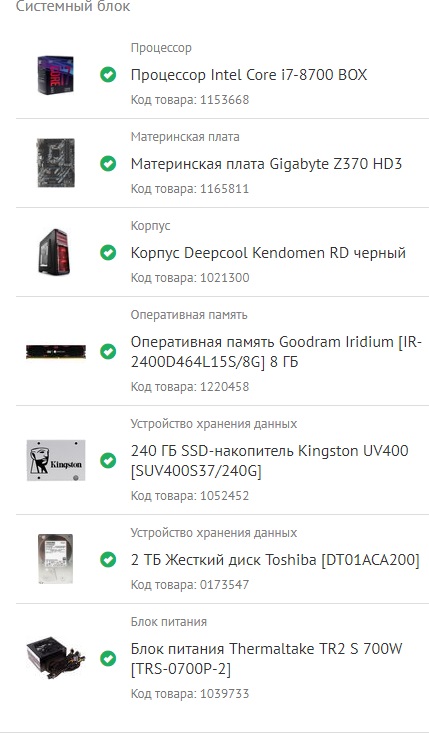Image resolution: width=429 pixels, height=733 pixels.
Task: Open Материнская плата Gigabyte Z370 HD3 link
Action: pyautogui.click(x=266, y=164)
